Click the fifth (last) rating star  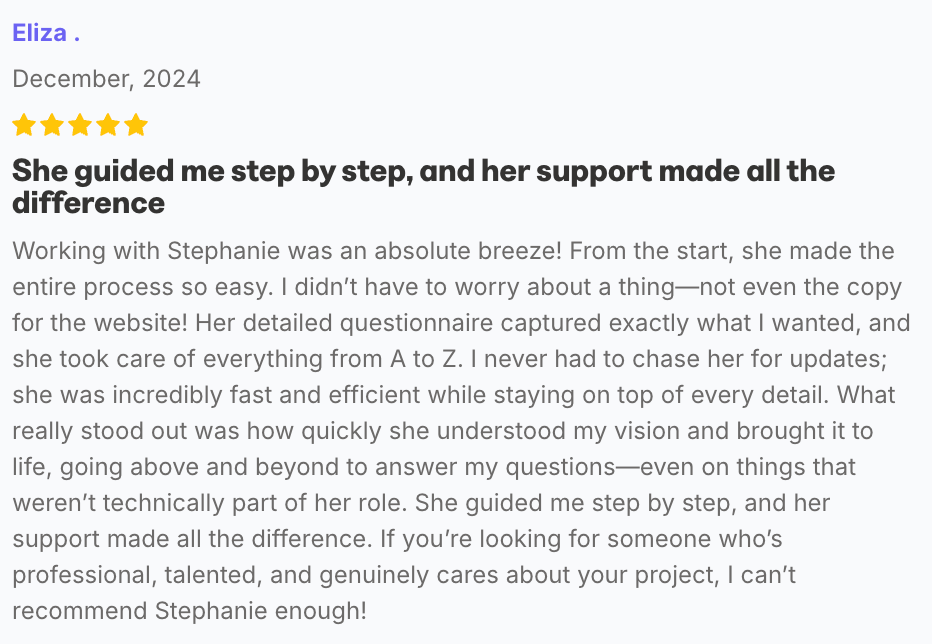135,125
